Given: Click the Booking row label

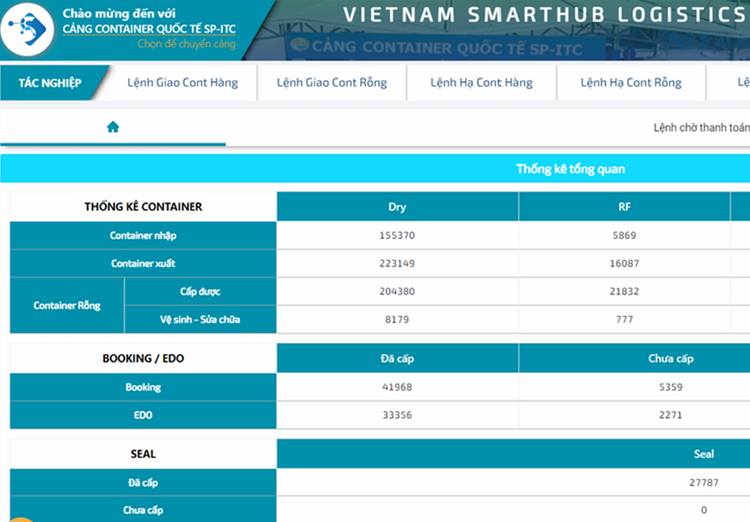Looking at the screenshot, I should (x=143, y=387).
